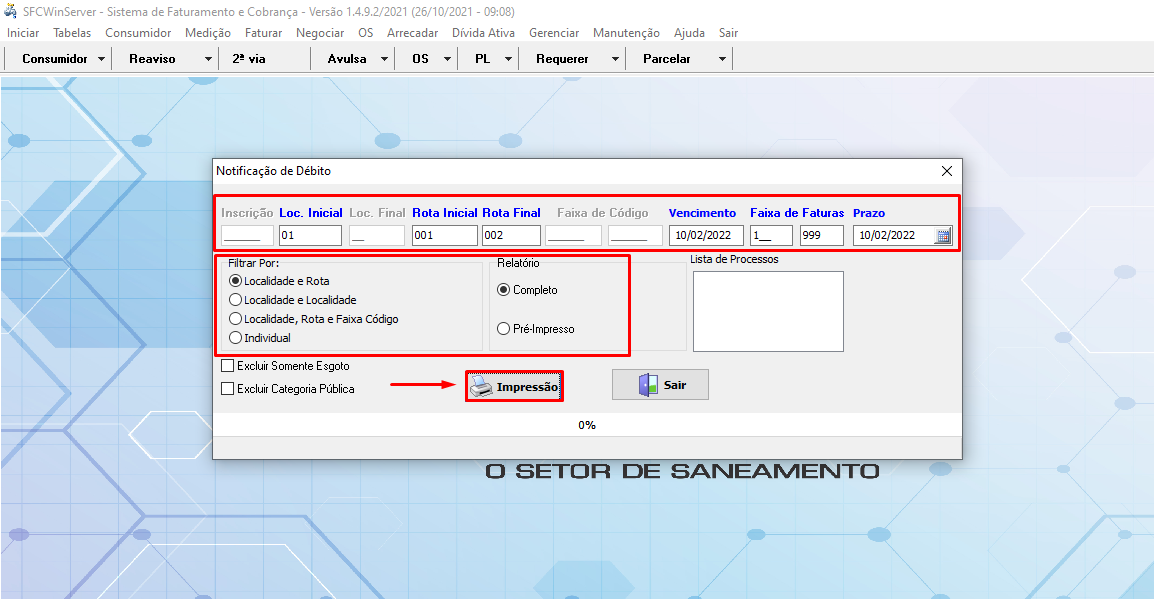Expand the Parcelar dropdown arrow

click(x=722, y=59)
